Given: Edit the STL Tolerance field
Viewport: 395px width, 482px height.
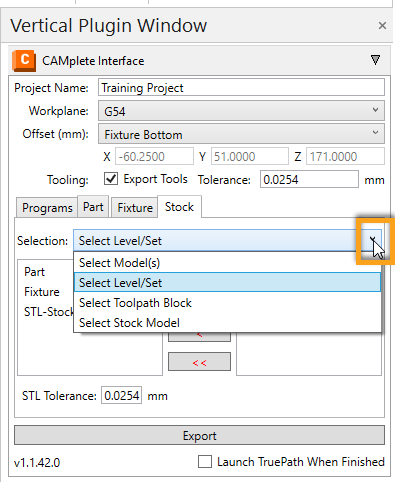Looking at the screenshot, I should (121, 395).
